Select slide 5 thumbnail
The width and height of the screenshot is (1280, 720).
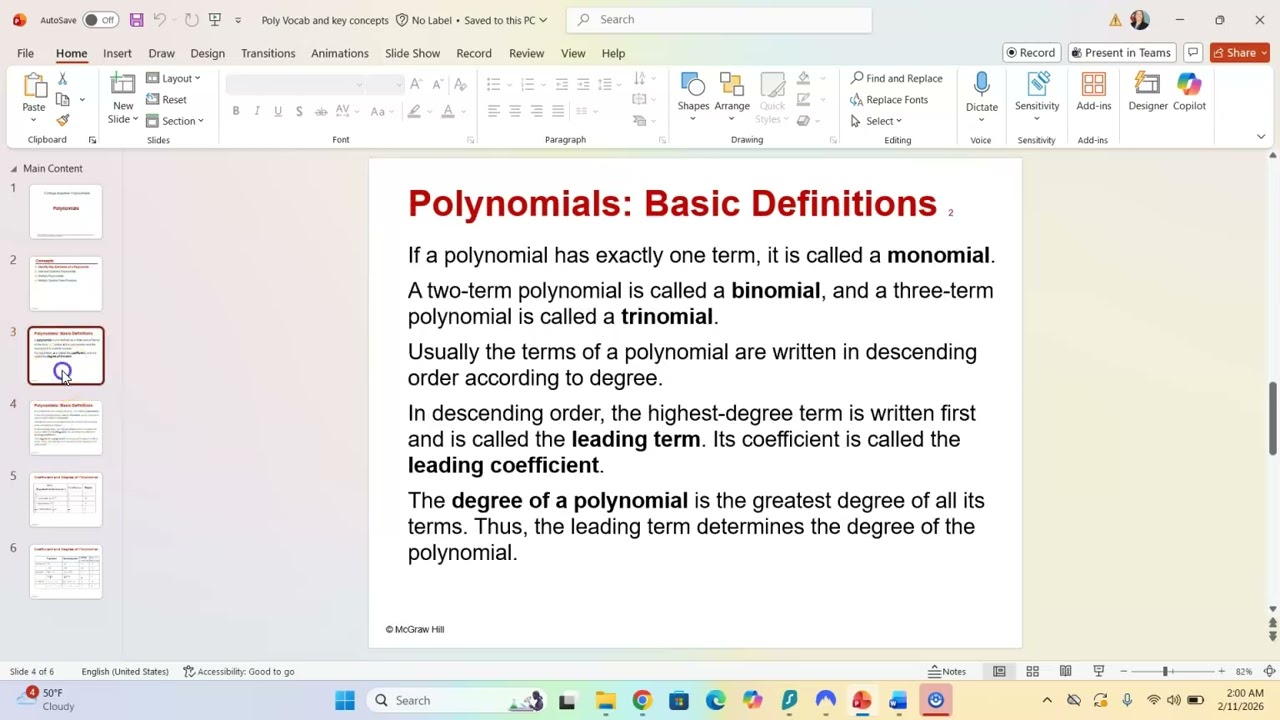pyautogui.click(x=66, y=500)
